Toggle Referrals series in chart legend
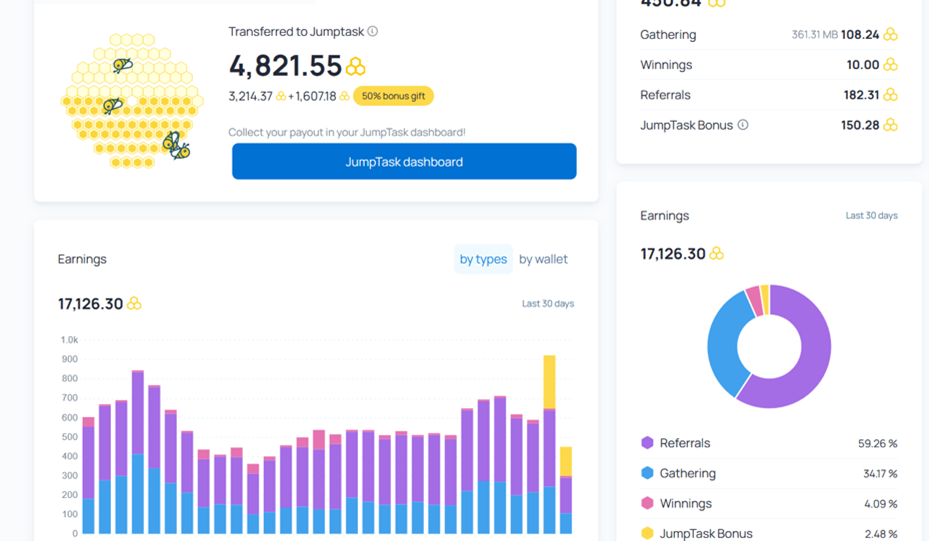929x541 pixels. point(685,443)
